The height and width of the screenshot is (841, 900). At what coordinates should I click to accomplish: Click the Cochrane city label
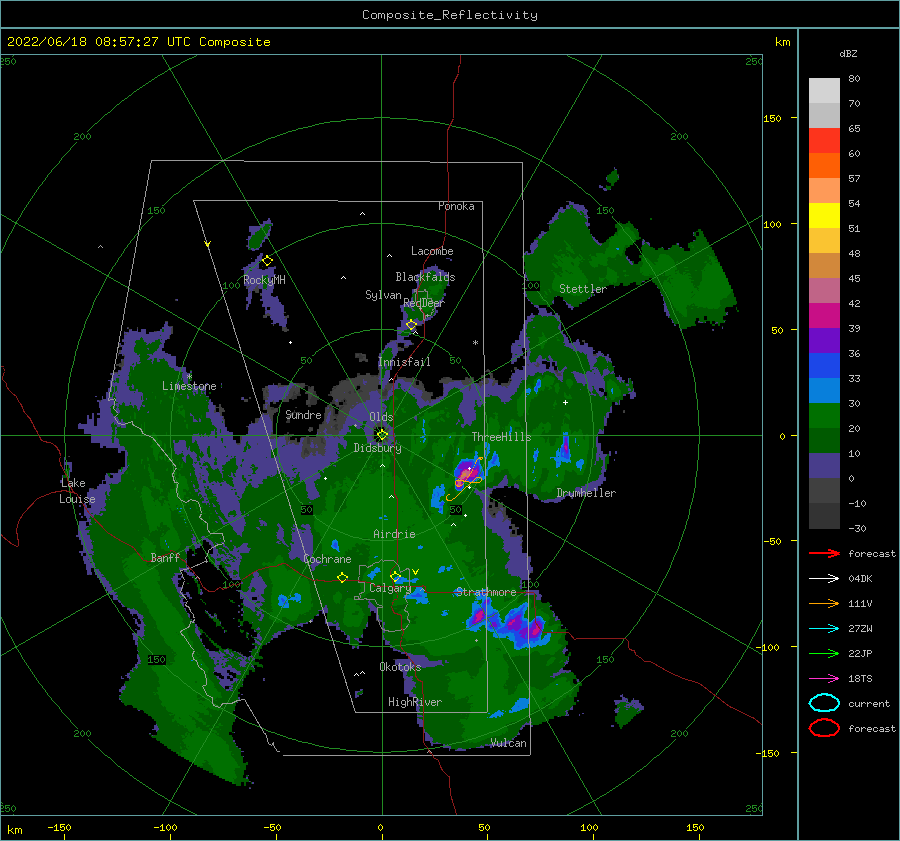coord(327,559)
